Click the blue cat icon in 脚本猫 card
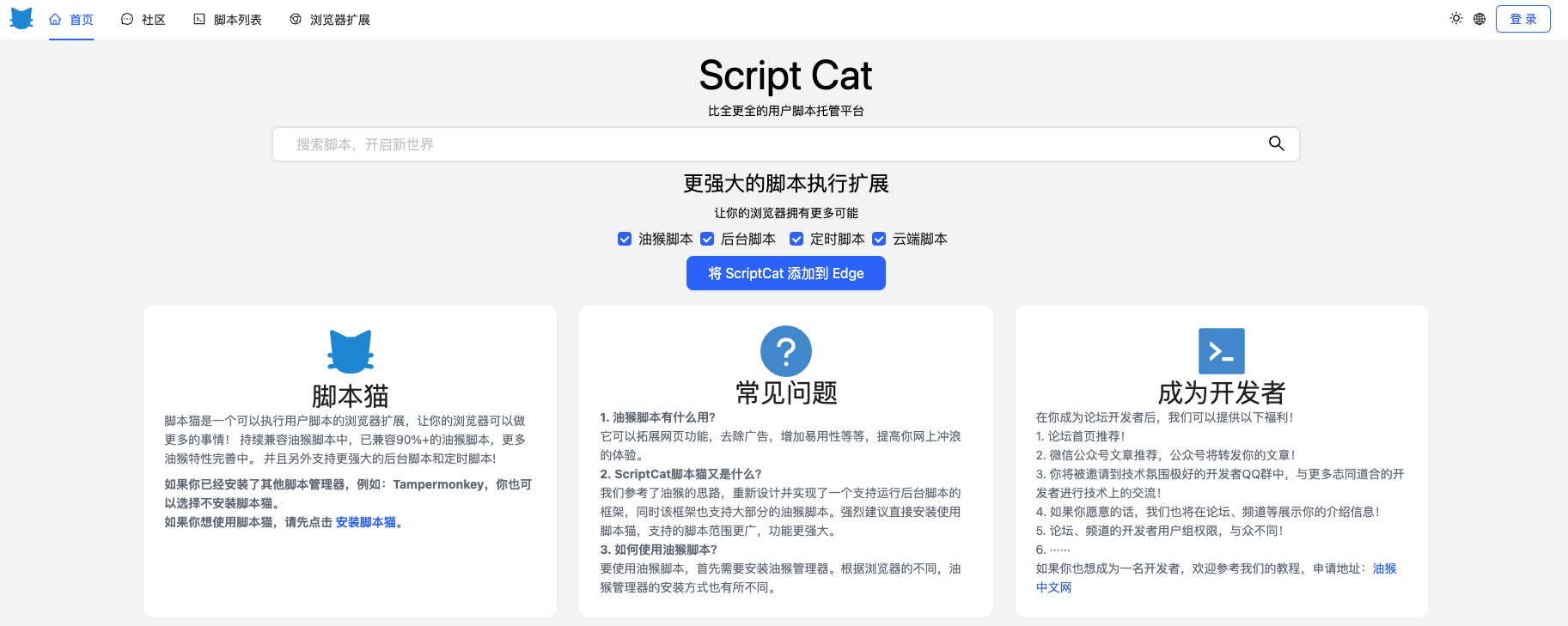The width and height of the screenshot is (1568, 626). [x=351, y=351]
